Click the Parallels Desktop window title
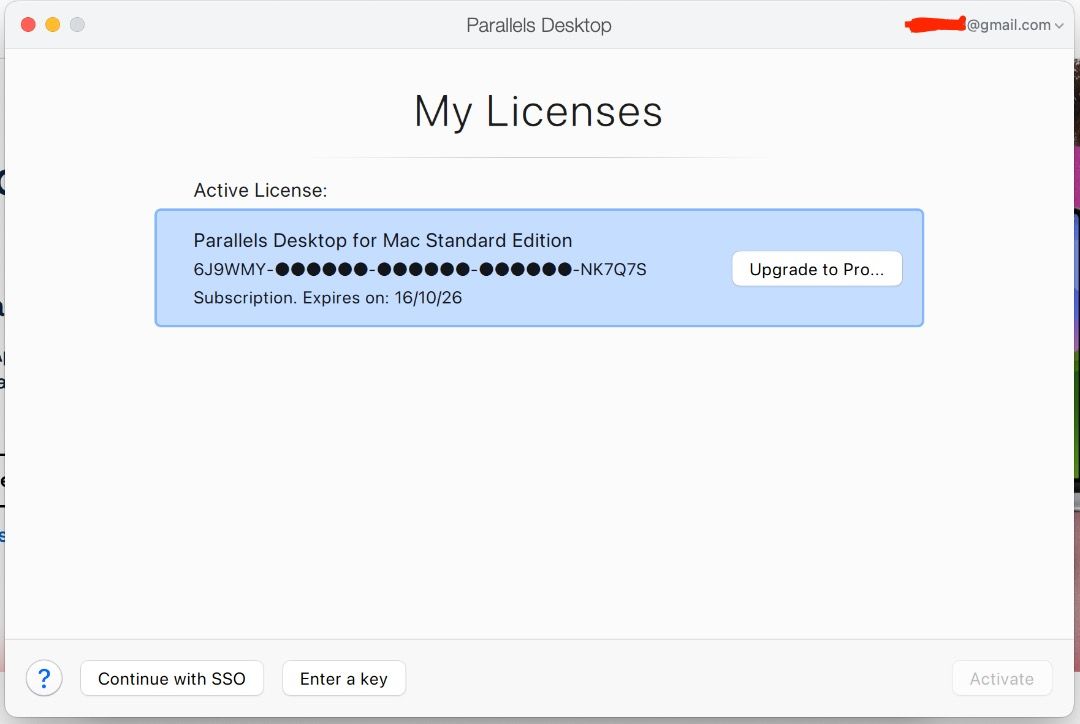Viewport: 1080px width, 724px height. [538, 25]
